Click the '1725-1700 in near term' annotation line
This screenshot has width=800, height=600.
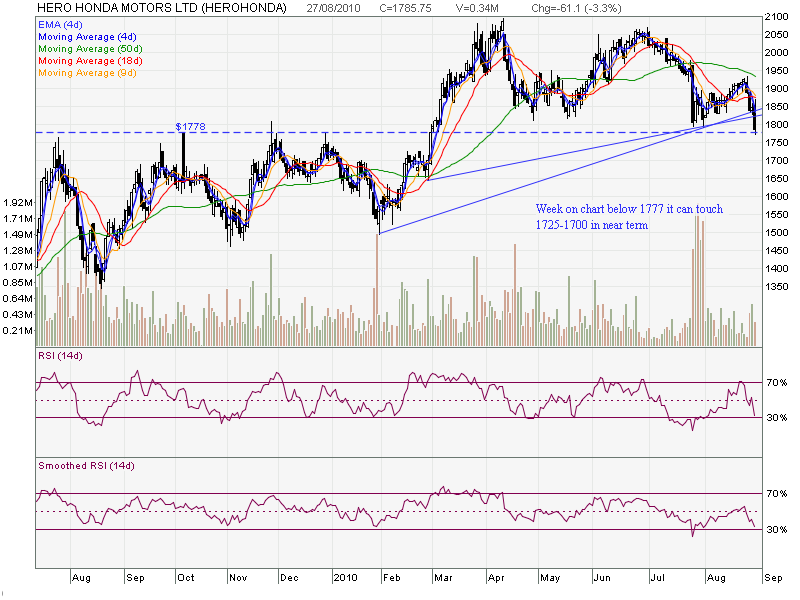tap(592, 225)
